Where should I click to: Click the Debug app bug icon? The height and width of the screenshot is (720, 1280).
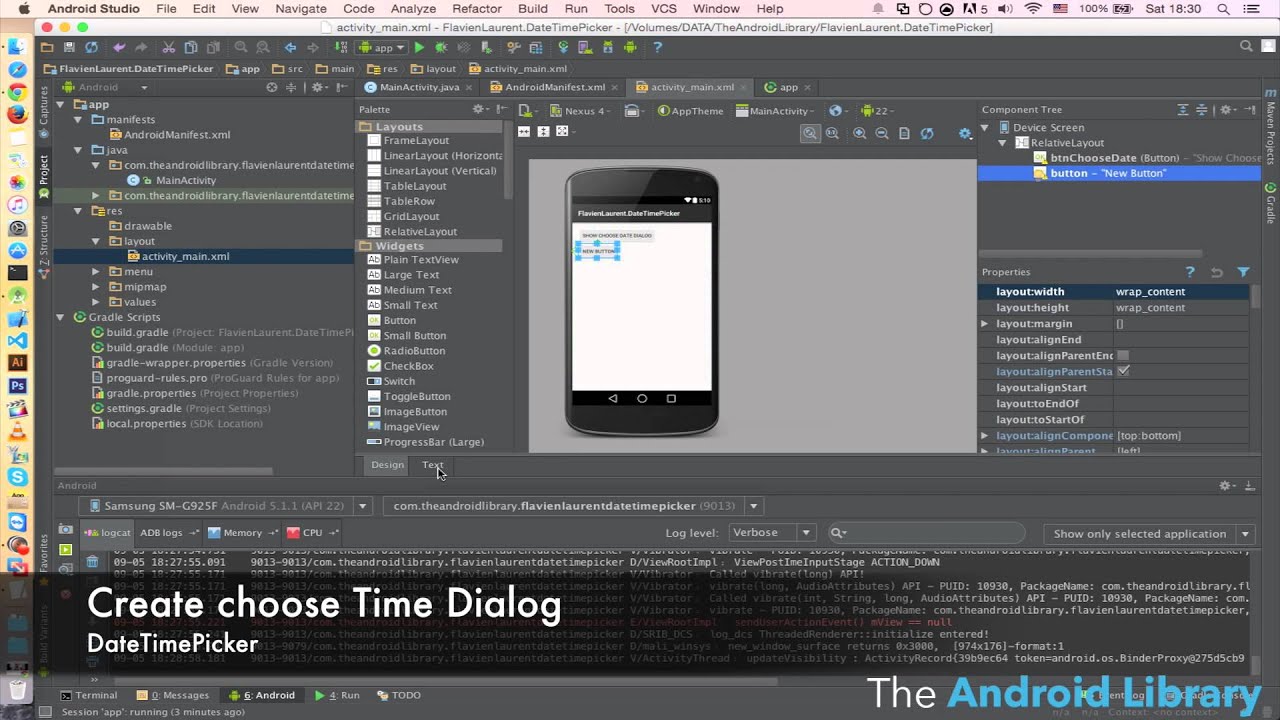(x=441, y=47)
